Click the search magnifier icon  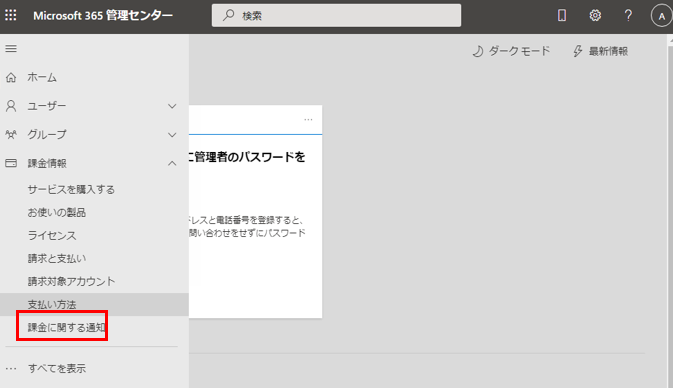point(228,15)
